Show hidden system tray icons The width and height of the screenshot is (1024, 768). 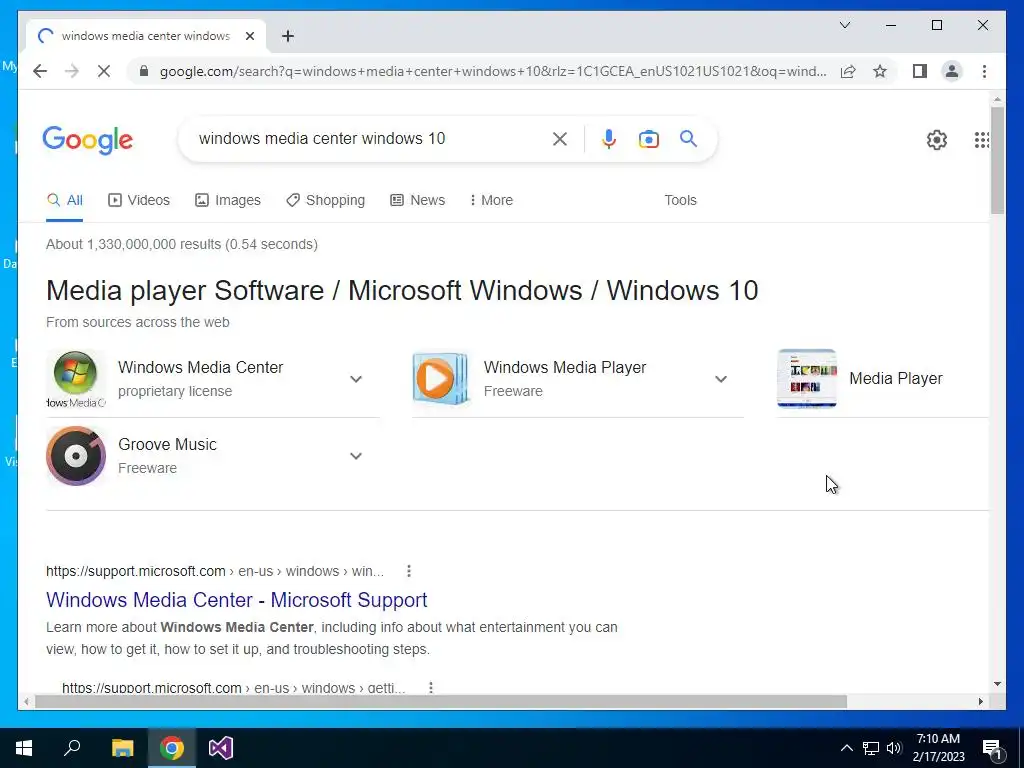(846, 748)
